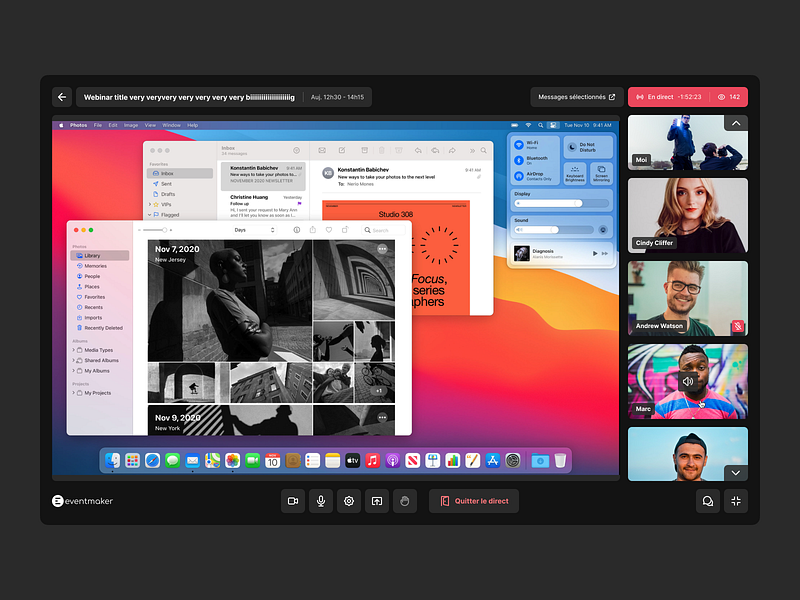Click the favorite heart icon in Photos toolbar
Viewport: 800px width, 600px height.
(x=329, y=230)
